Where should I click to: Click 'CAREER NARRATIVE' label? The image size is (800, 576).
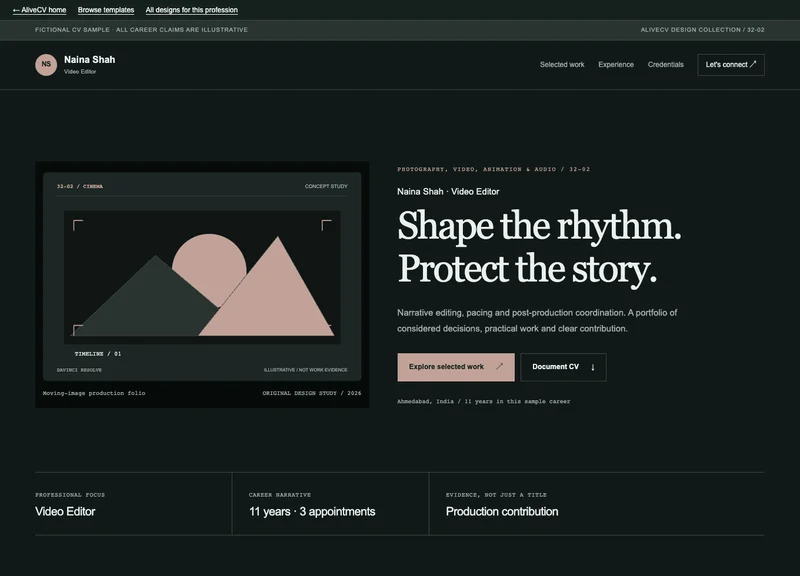[x=280, y=495]
